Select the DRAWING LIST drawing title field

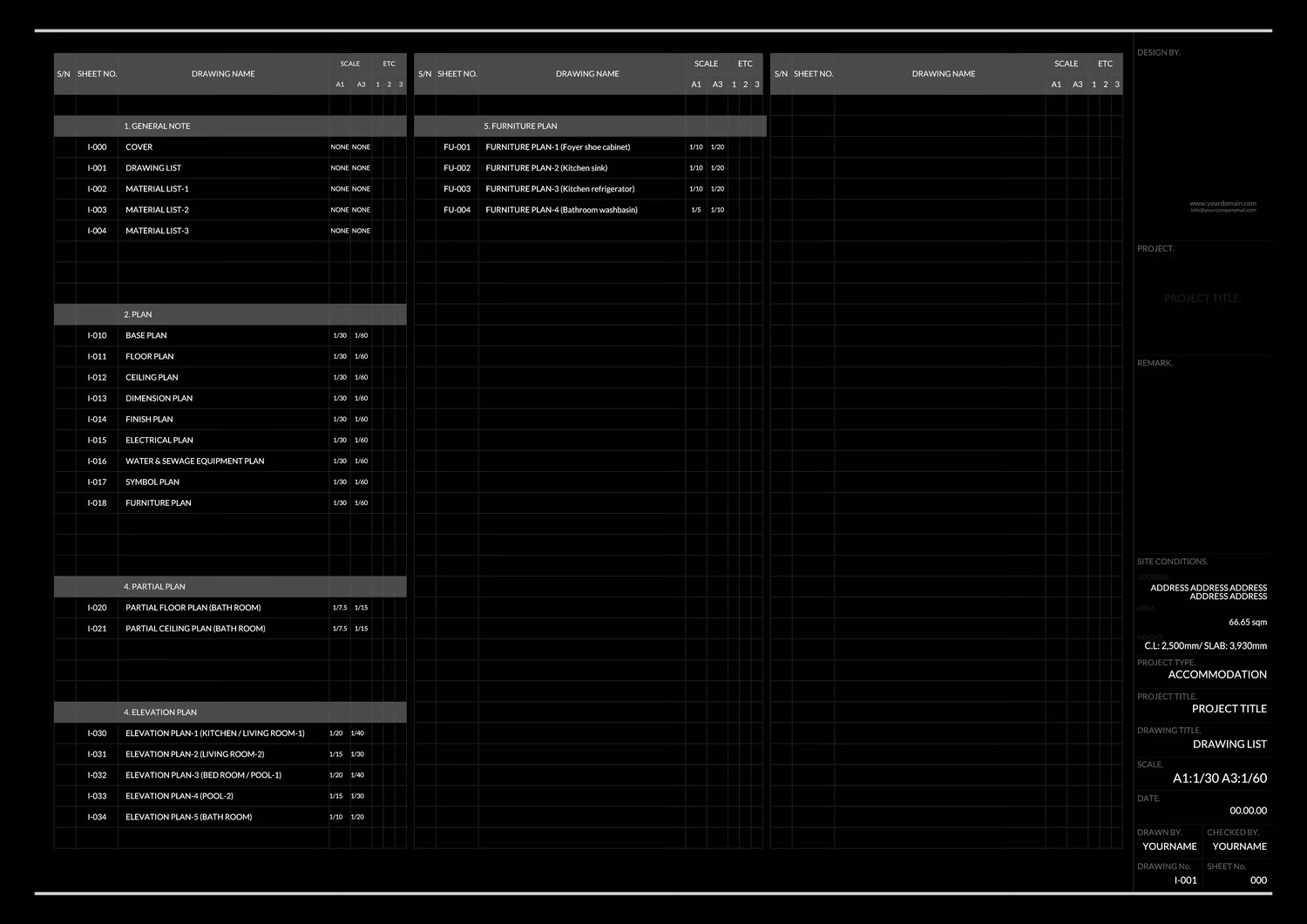1229,744
